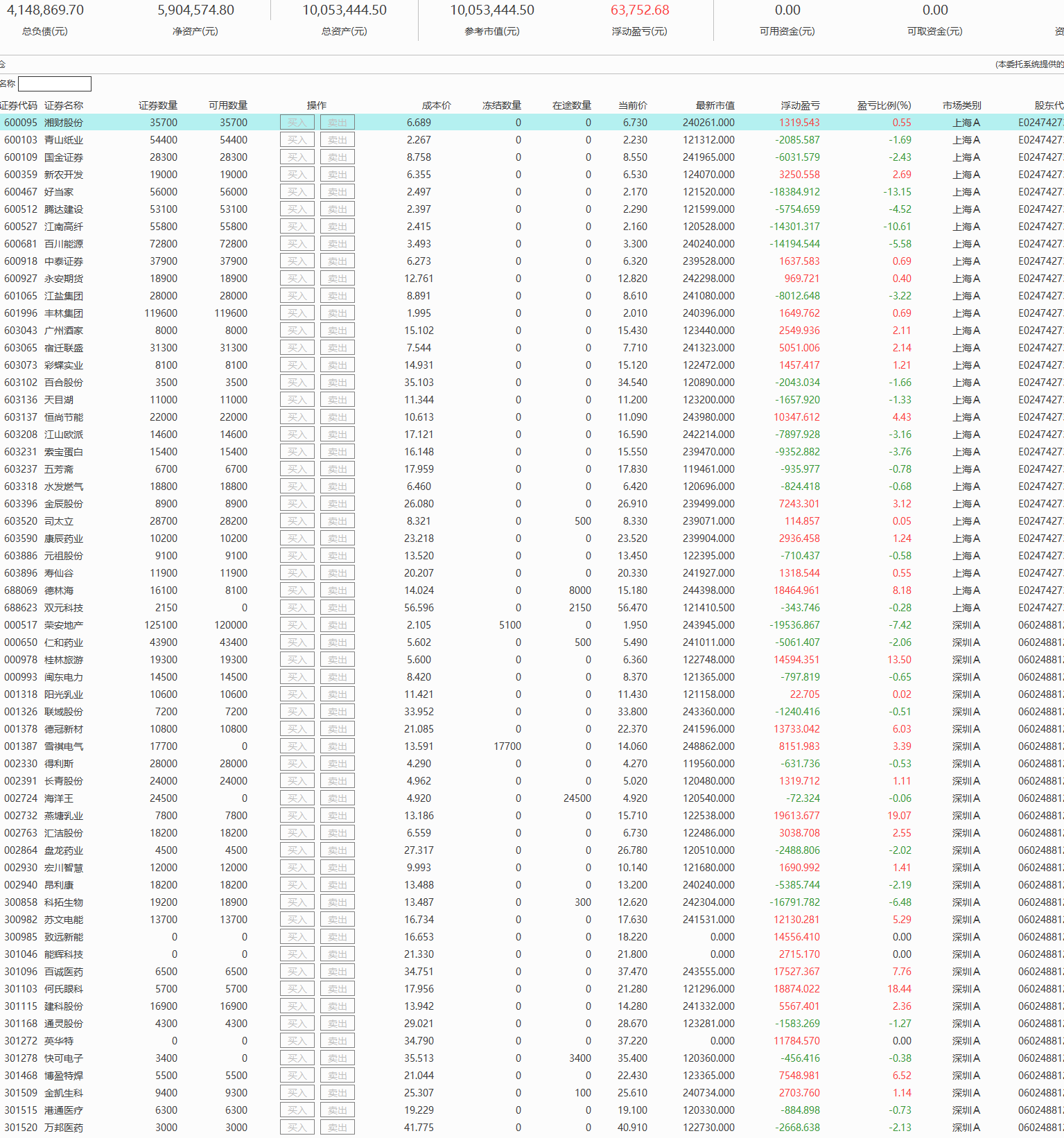Click the 市场类别 column header

pos(961,105)
